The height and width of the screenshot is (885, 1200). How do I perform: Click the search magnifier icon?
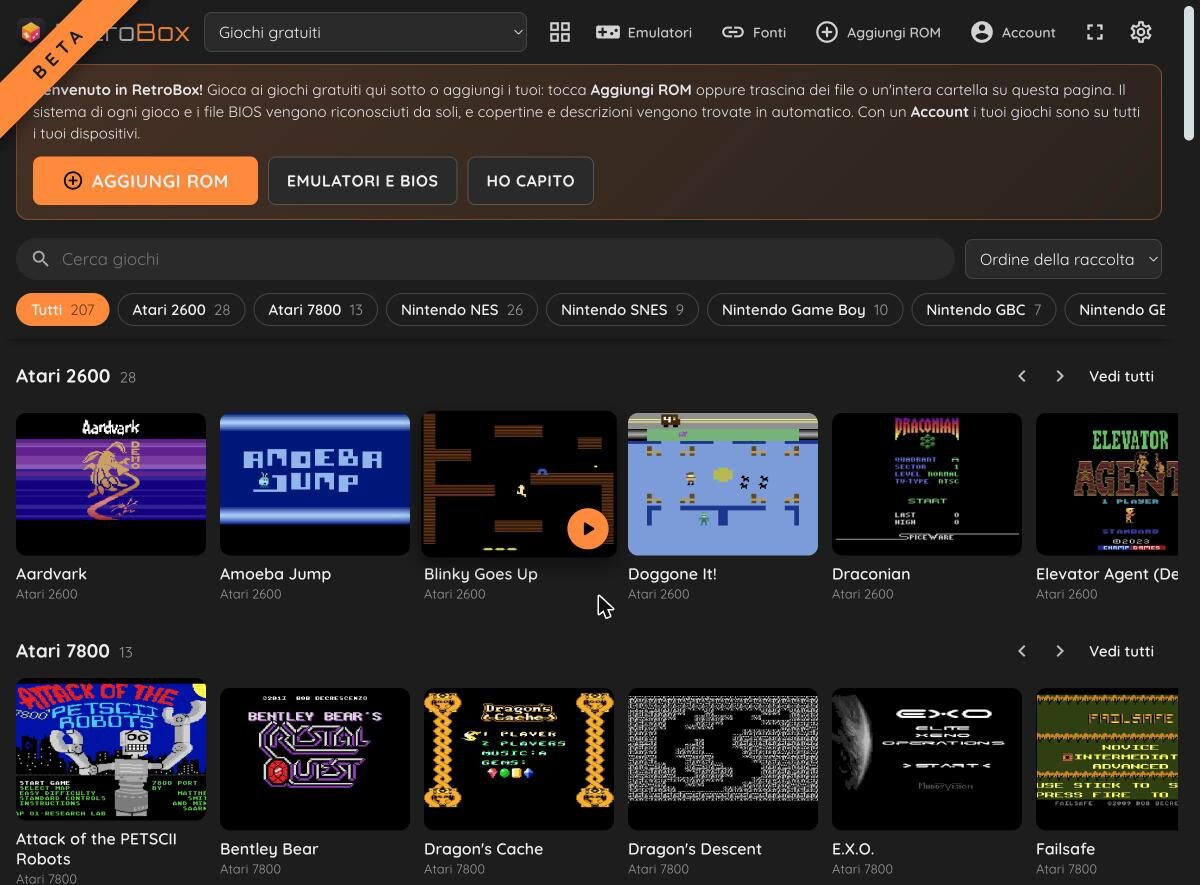coord(41,259)
